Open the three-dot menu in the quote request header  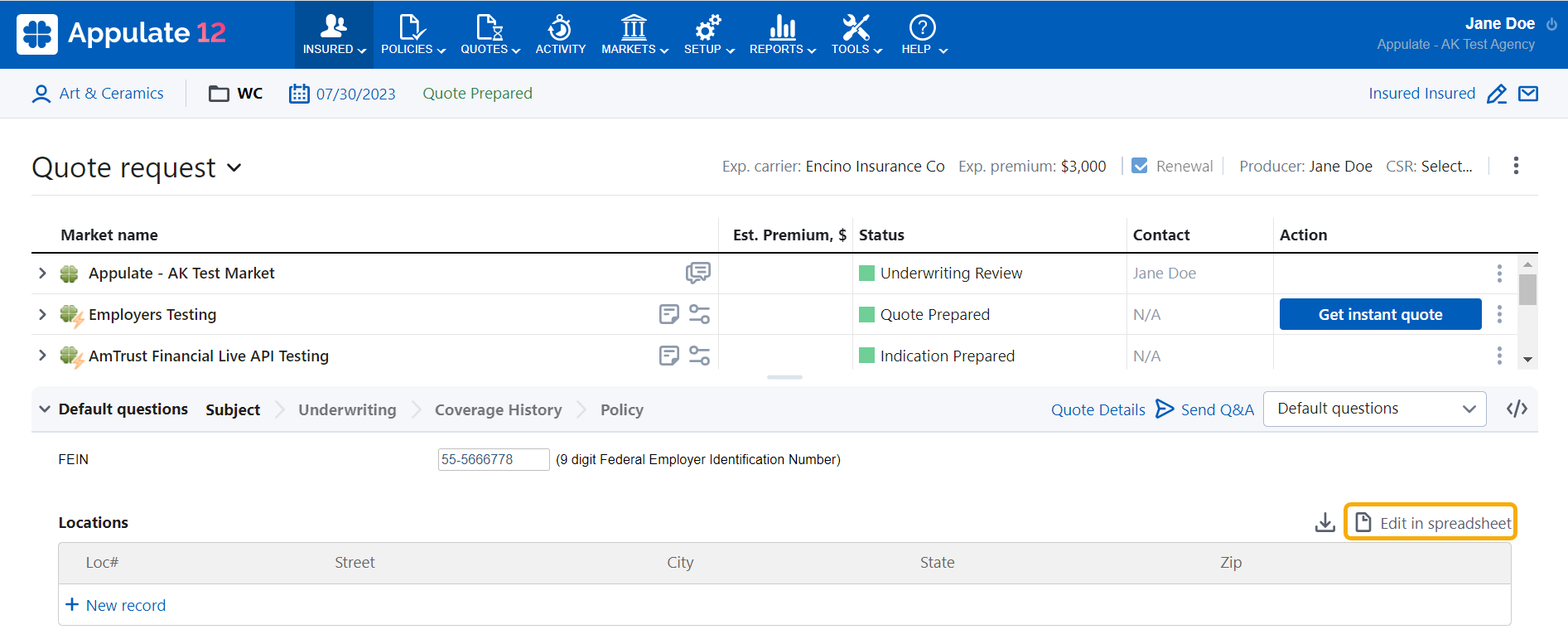pyautogui.click(x=1516, y=166)
